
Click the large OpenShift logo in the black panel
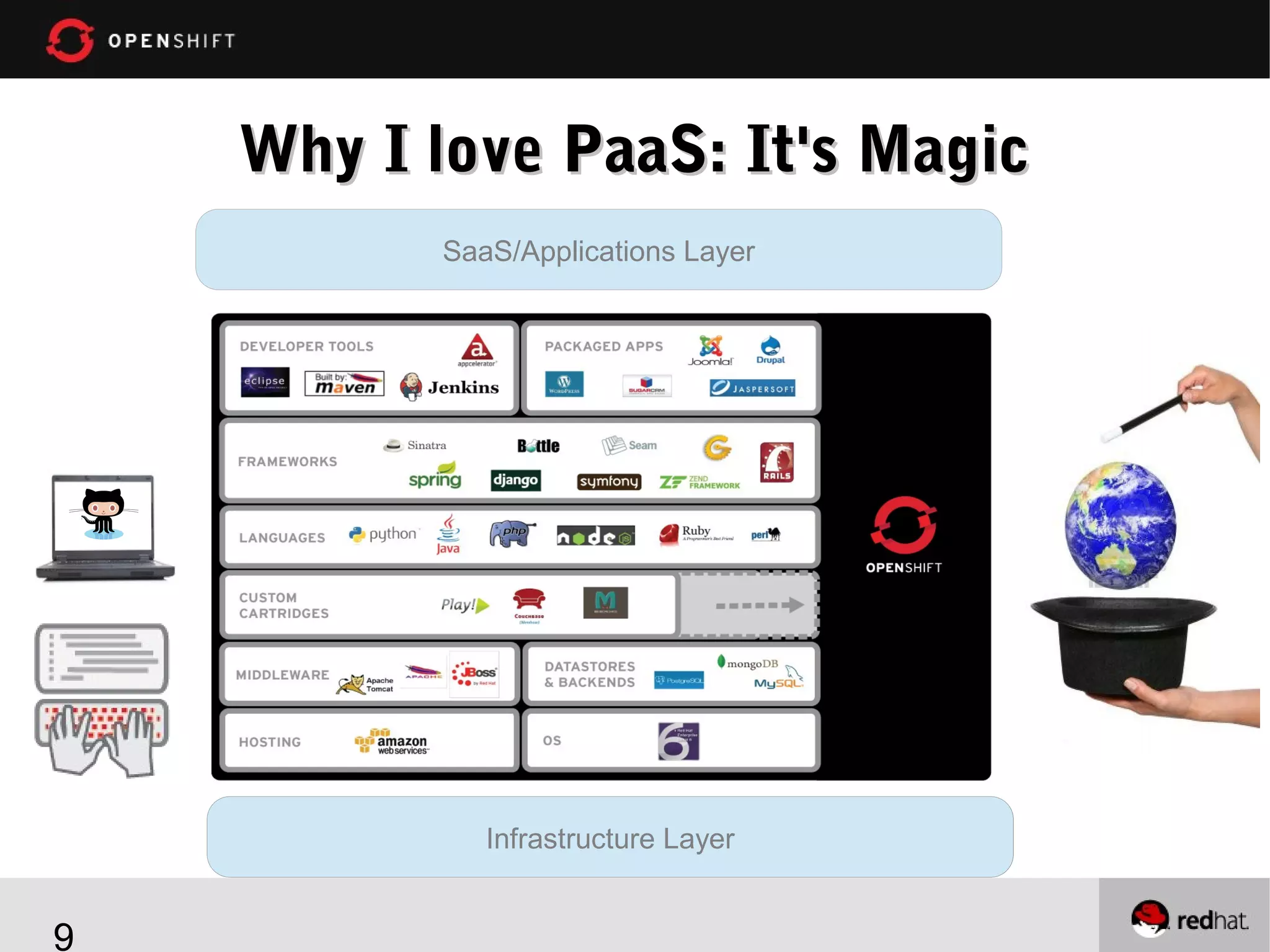[904, 535]
